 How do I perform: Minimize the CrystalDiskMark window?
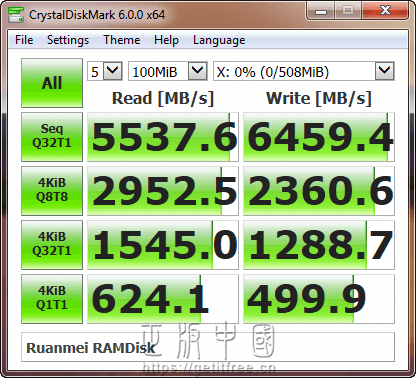click(321, 11)
